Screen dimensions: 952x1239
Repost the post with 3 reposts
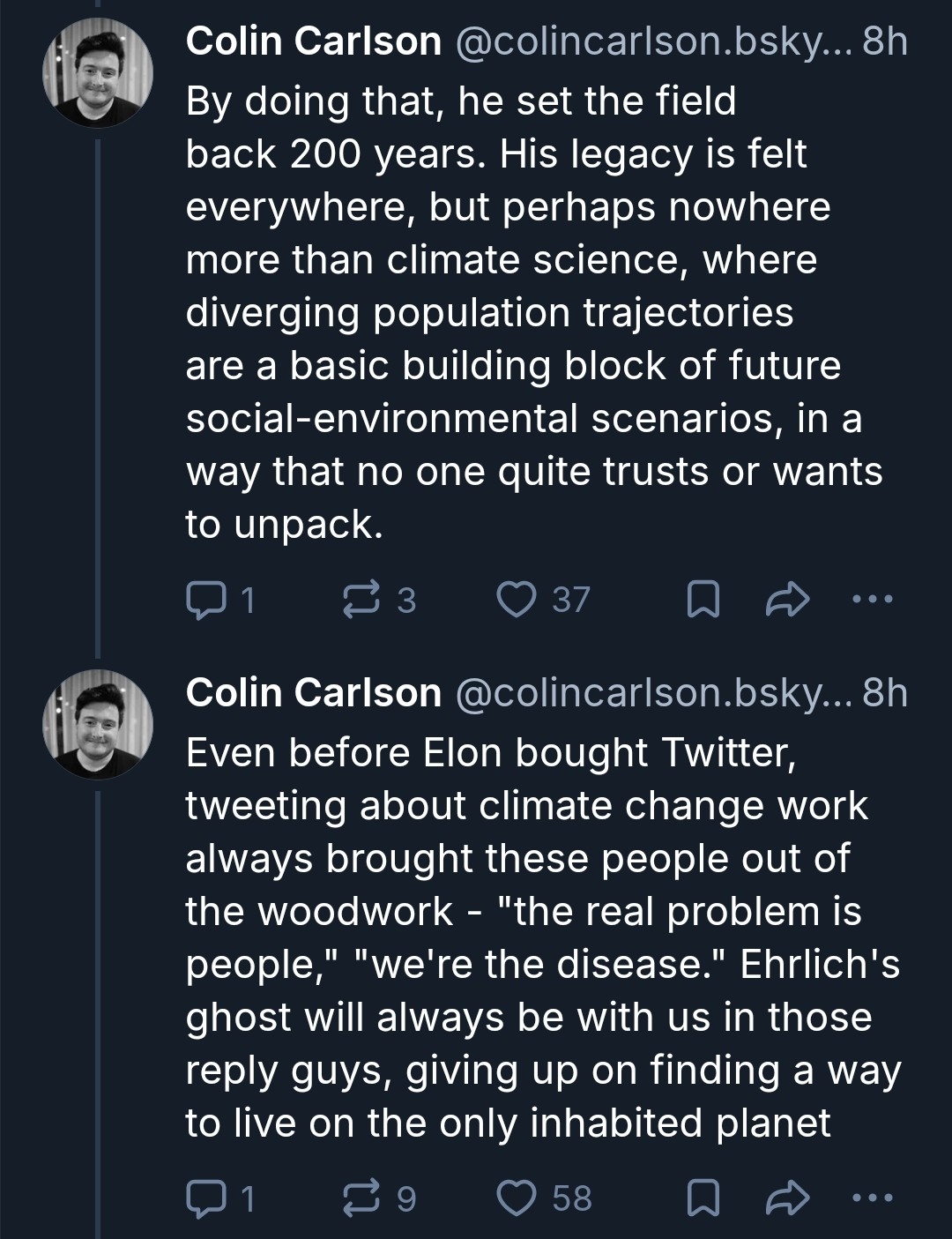click(x=360, y=601)
